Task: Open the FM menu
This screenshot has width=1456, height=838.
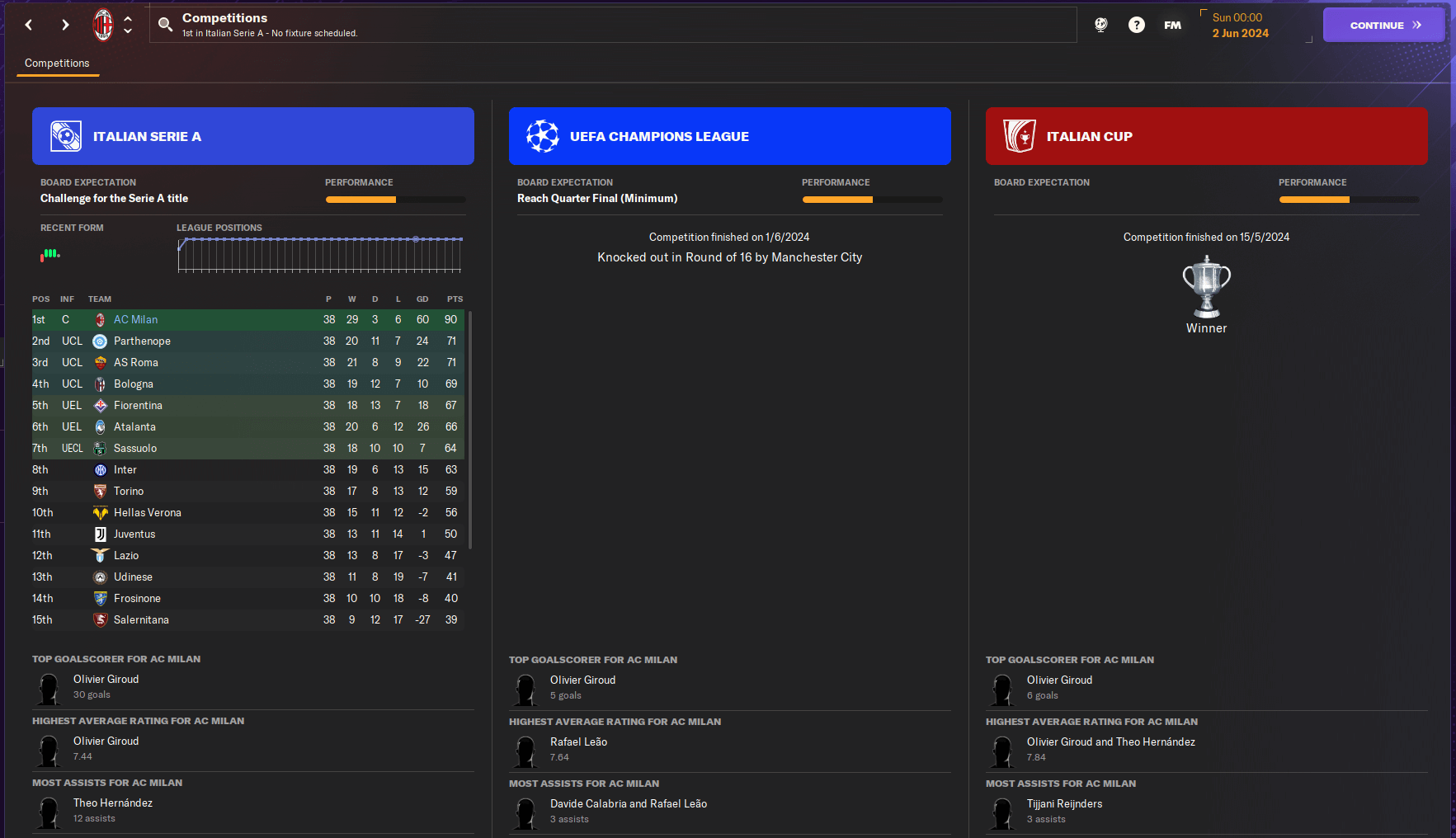Action: point(1172,26)
